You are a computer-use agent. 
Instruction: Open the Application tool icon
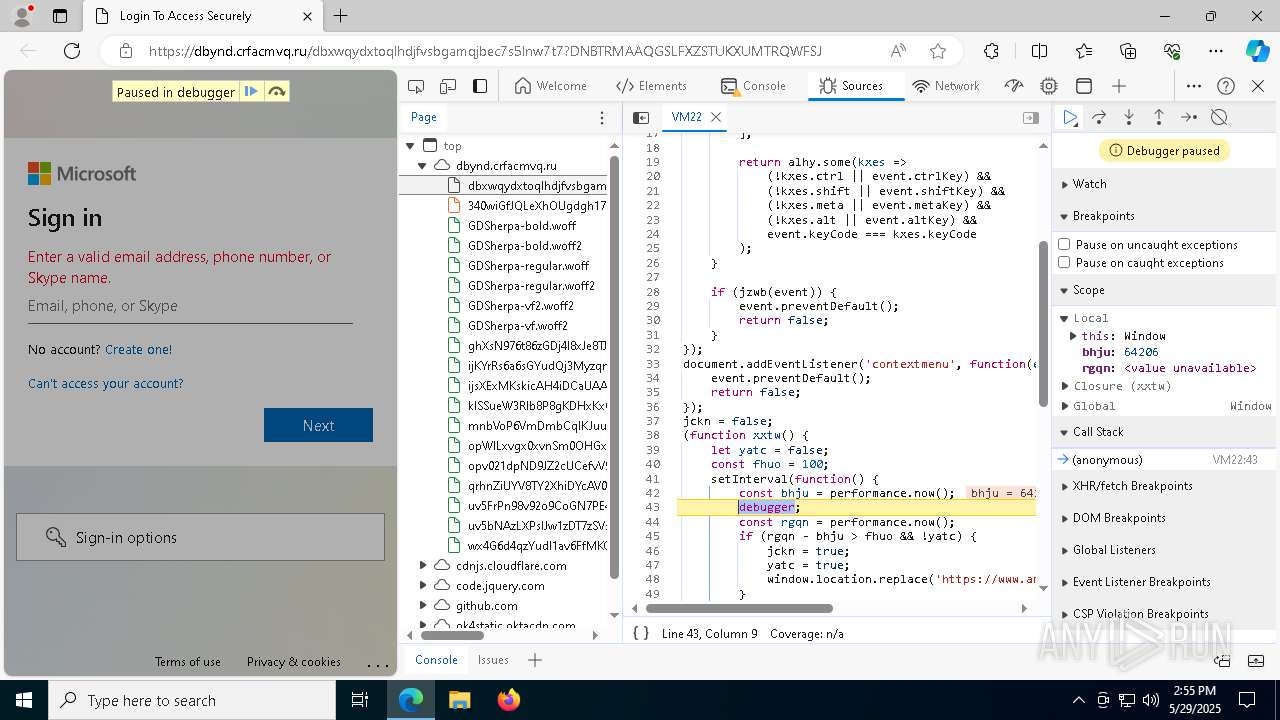click(1084, 86)
